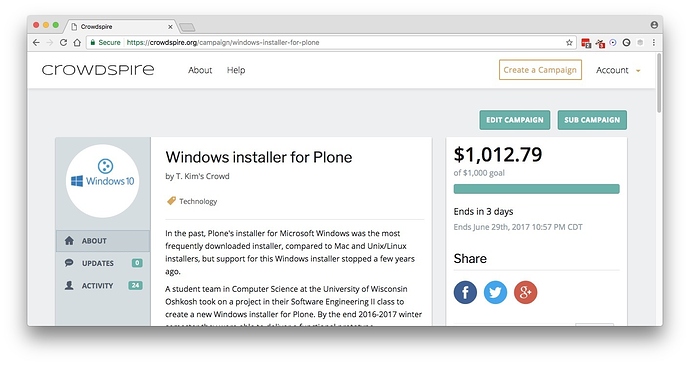
Task: Open Chrome three-dot menu
Action: point(654,43)
